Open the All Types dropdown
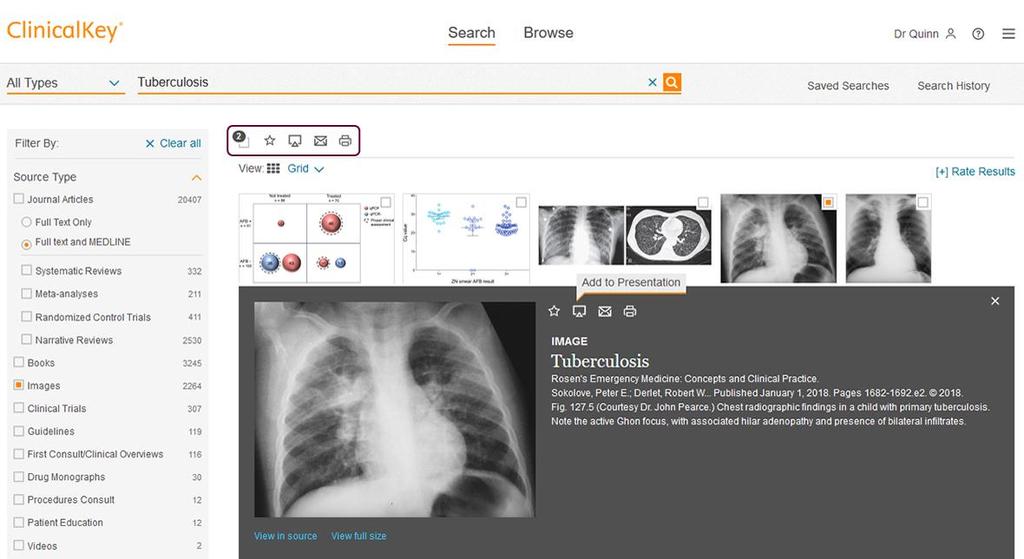The height and width of the screenshot is (559, 1024). 65,83
